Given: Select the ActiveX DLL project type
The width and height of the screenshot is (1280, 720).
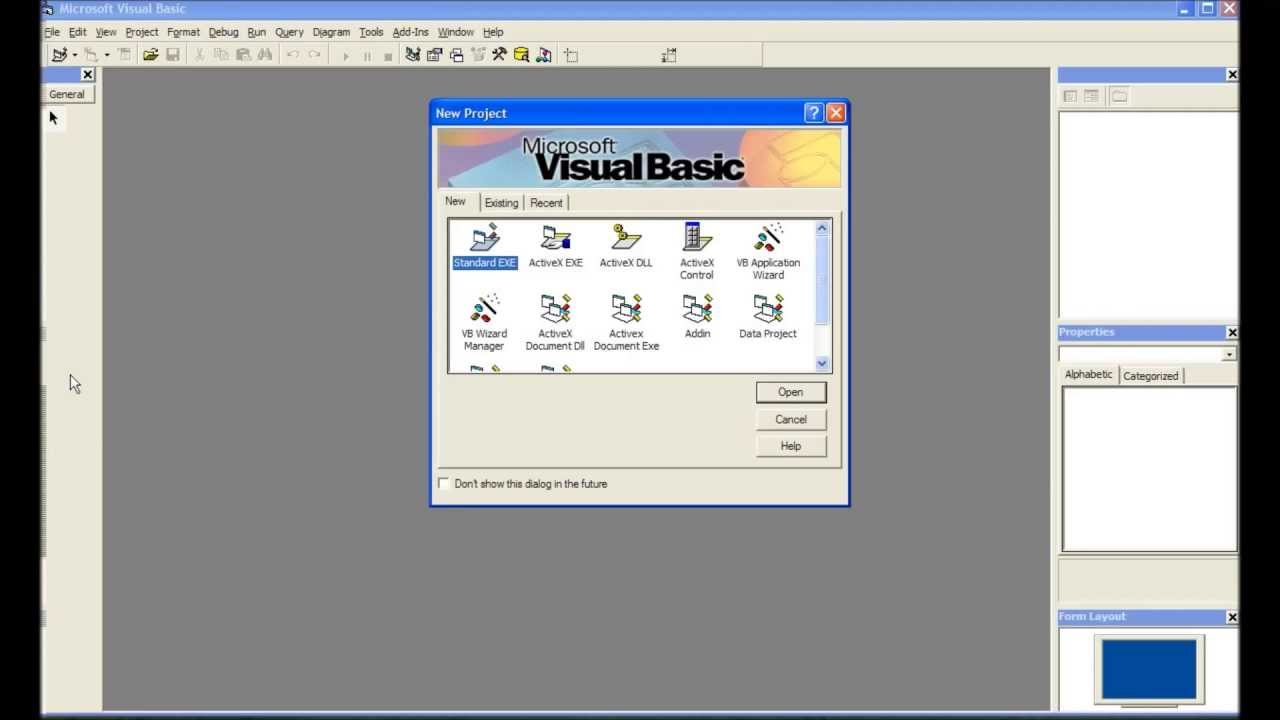Looking at the screenshot, I should pos(626,246).
